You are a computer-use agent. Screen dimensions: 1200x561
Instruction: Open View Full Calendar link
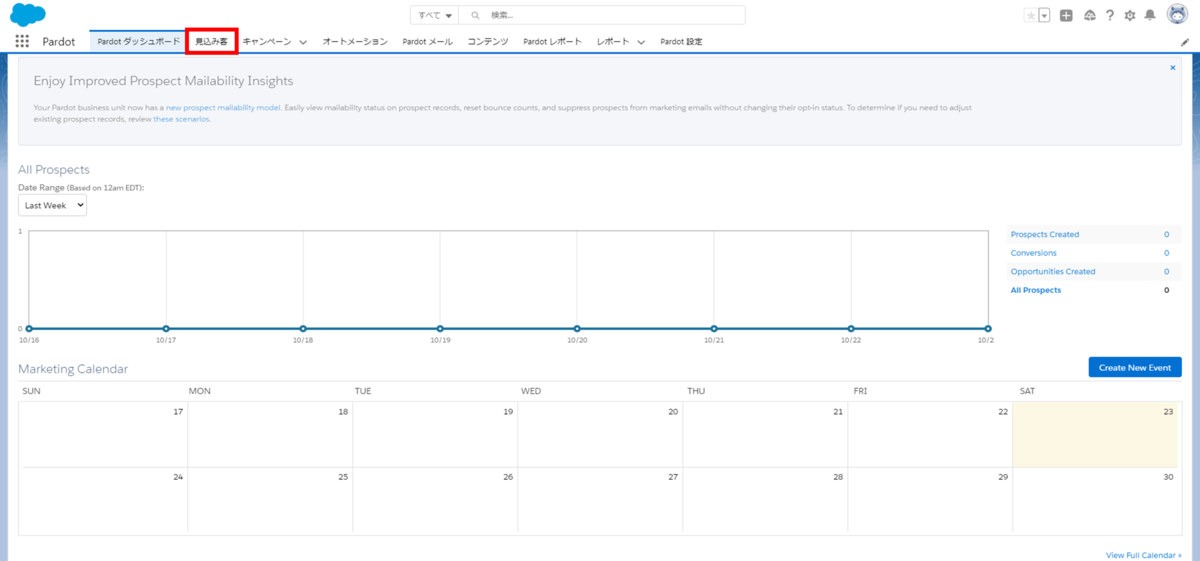click(x=1143, y=554)
